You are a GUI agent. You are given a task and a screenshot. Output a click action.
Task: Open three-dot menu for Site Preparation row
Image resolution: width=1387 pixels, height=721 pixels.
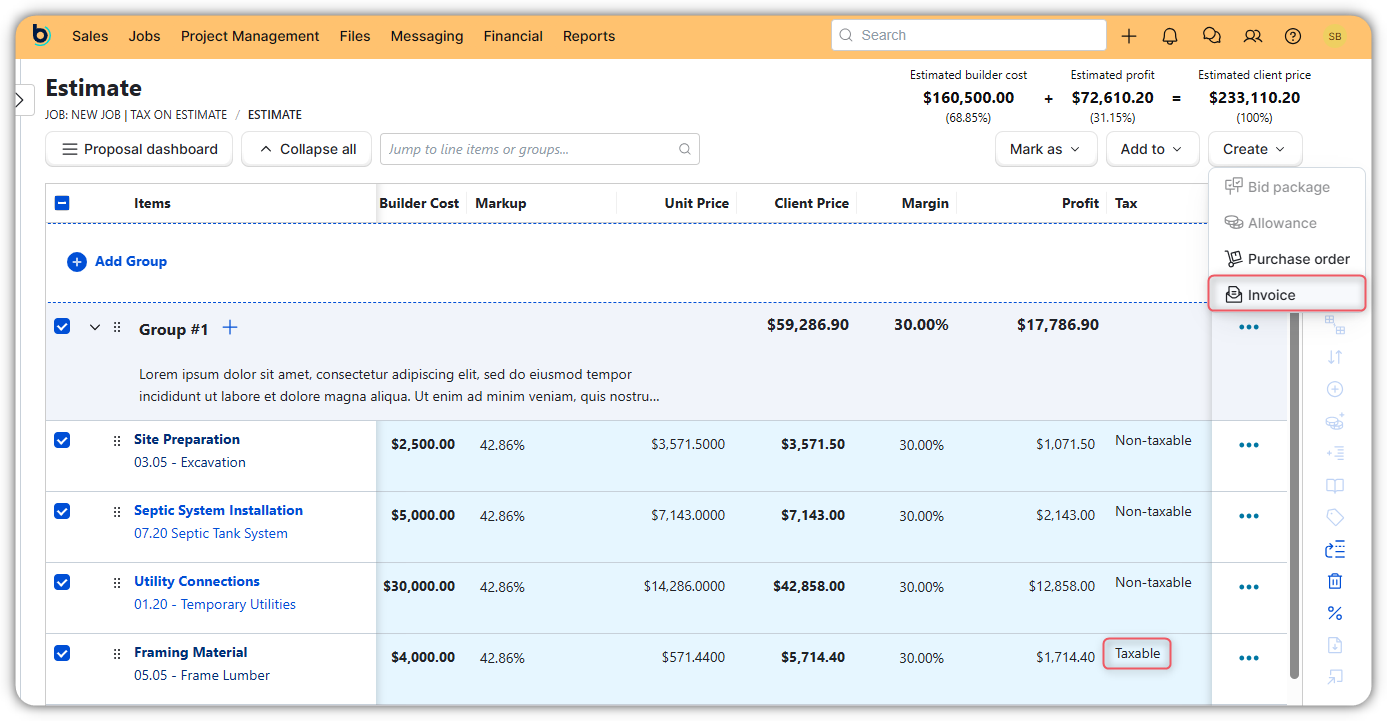(x=1249, y=445)
